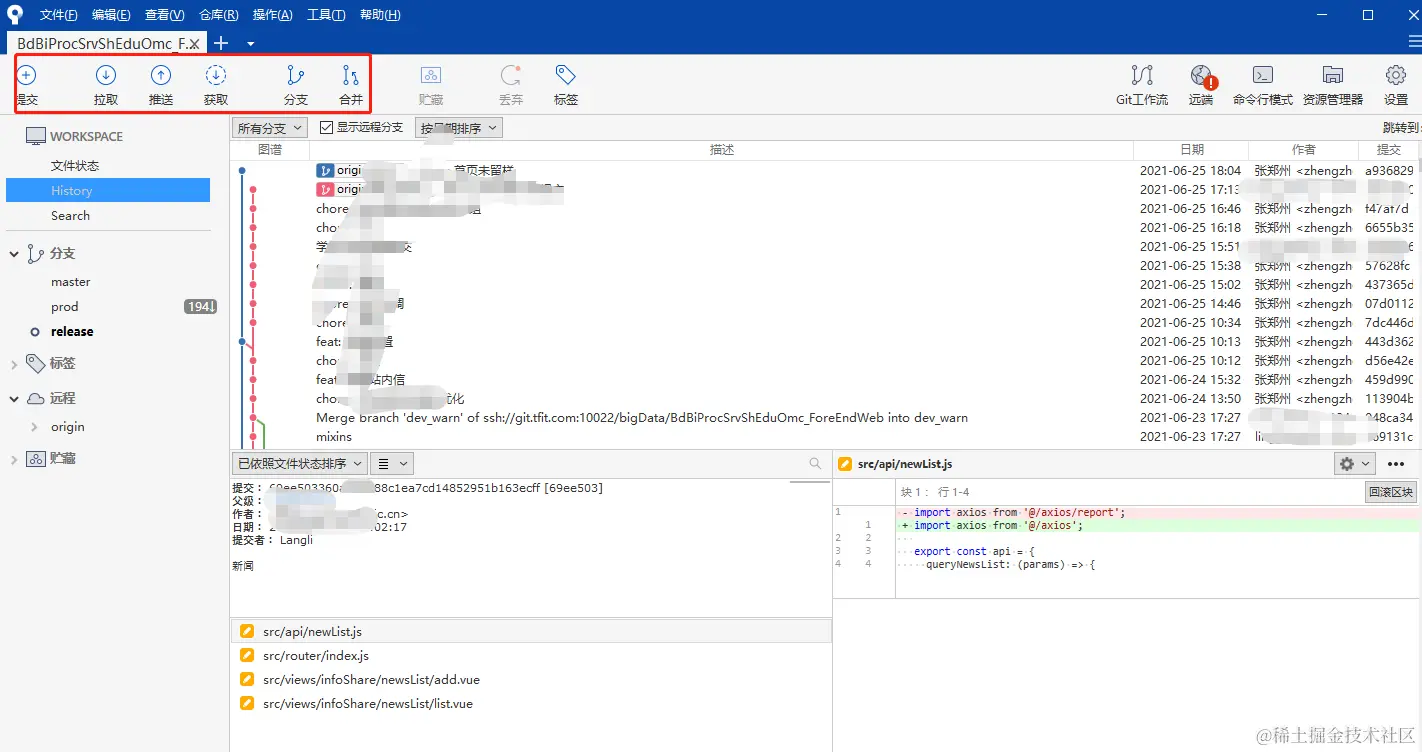Open 资源管理器 (Explorer) from the toolbar
Viewport: 1422px width, 752px height.
pyautogui.click(x=1333, y=85)
